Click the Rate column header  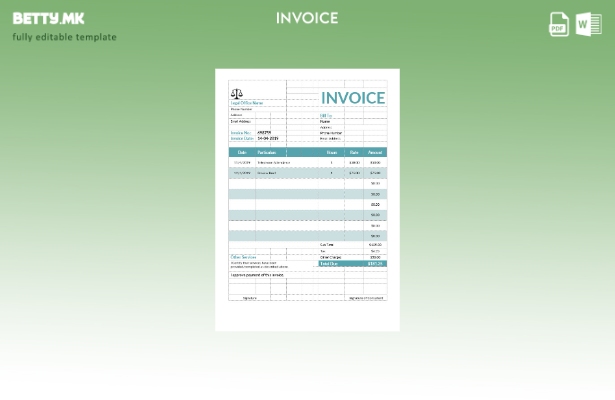click(354, 152)
